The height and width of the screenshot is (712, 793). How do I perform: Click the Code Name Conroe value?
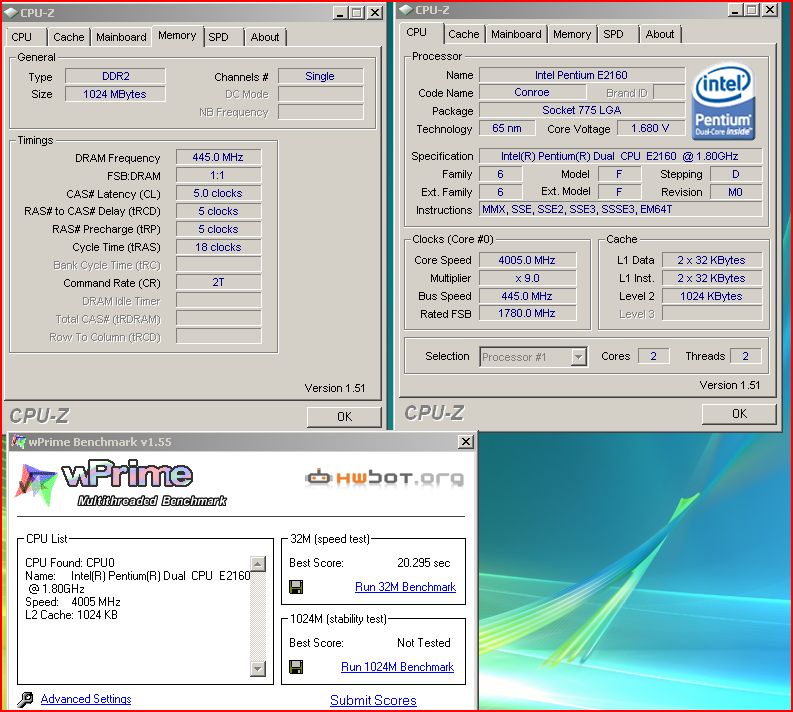pos(532,92)
